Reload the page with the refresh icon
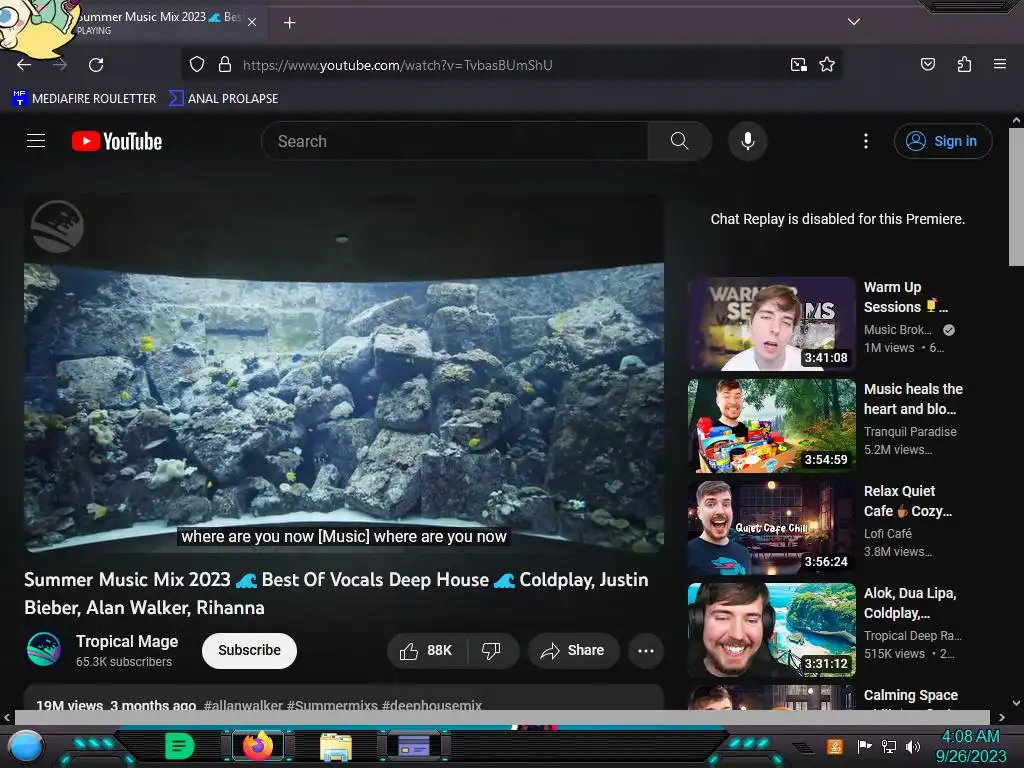 tap(96, 65)
